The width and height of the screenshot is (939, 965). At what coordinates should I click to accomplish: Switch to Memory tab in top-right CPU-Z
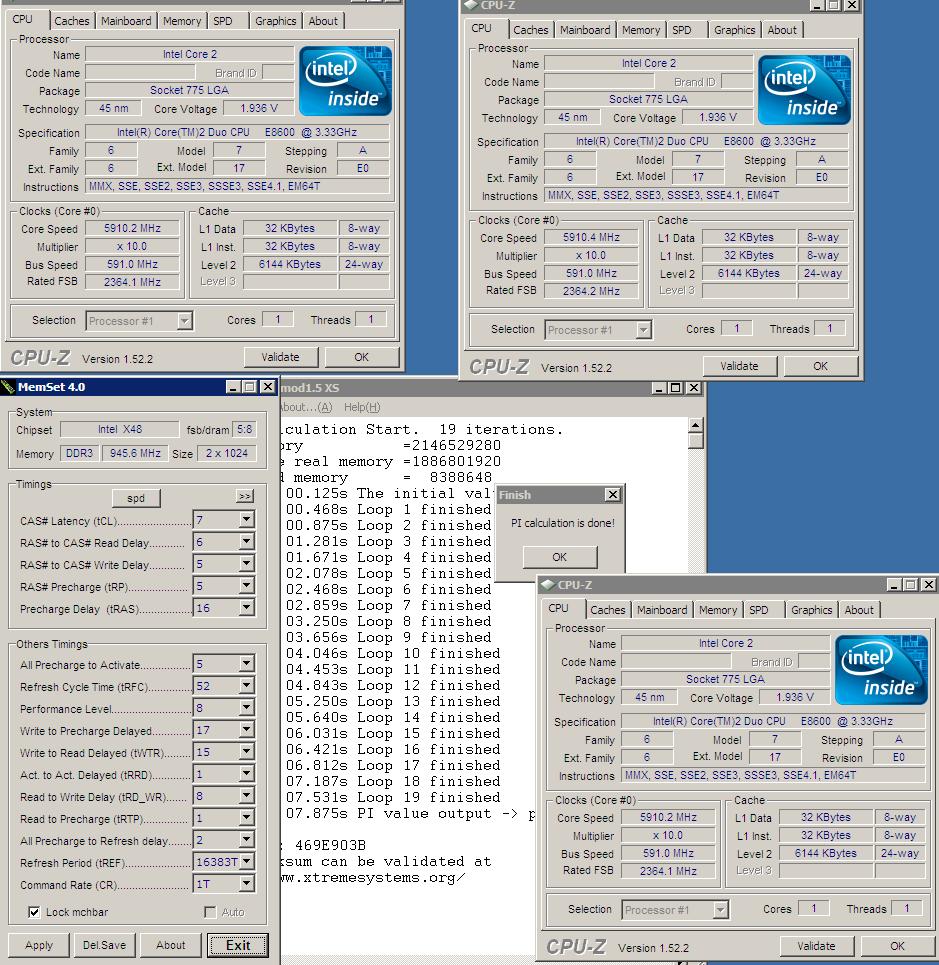pos(641,30)
